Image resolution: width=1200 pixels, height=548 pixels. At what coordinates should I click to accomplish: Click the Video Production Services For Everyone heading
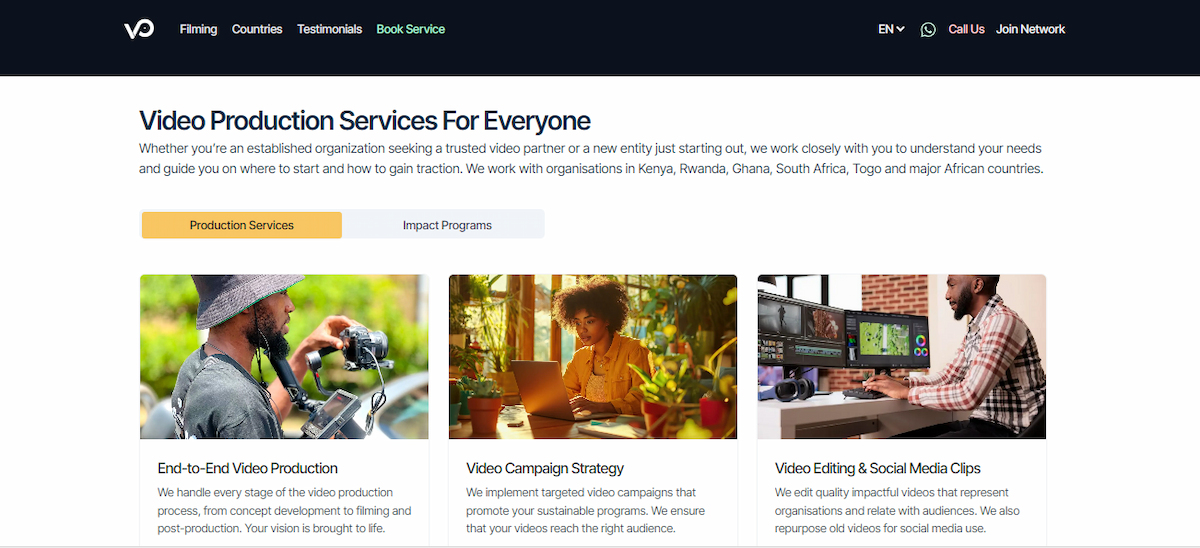tap(365, 121)
